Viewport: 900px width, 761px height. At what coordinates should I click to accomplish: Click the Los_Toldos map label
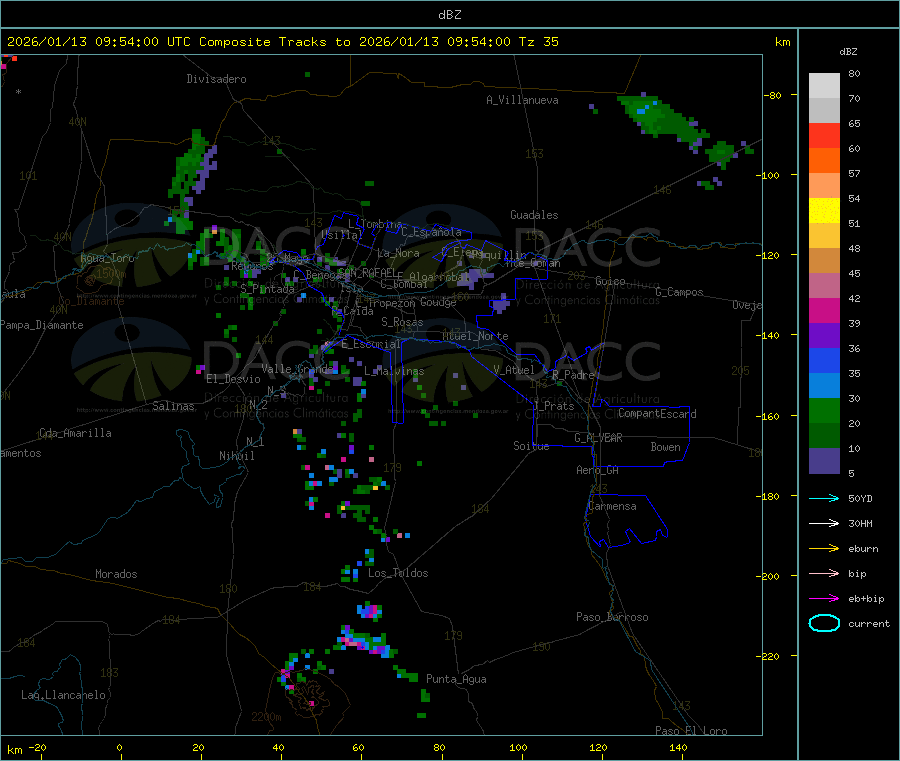point(398,573)
